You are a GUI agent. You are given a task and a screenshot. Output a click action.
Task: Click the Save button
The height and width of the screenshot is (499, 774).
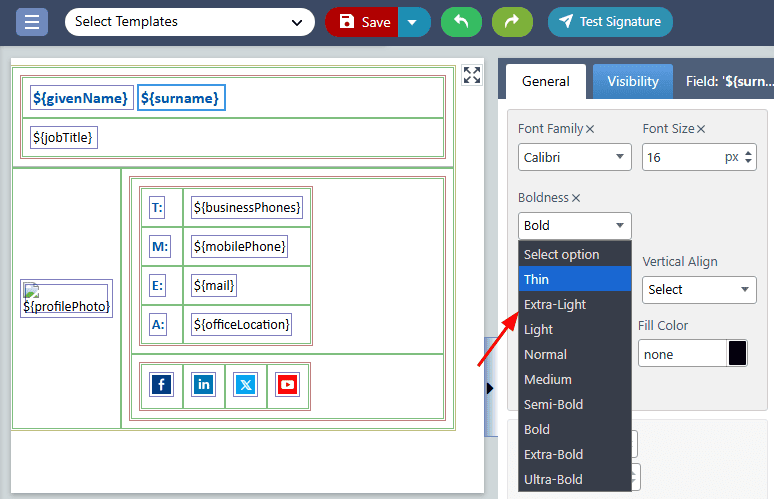point(363,22)
